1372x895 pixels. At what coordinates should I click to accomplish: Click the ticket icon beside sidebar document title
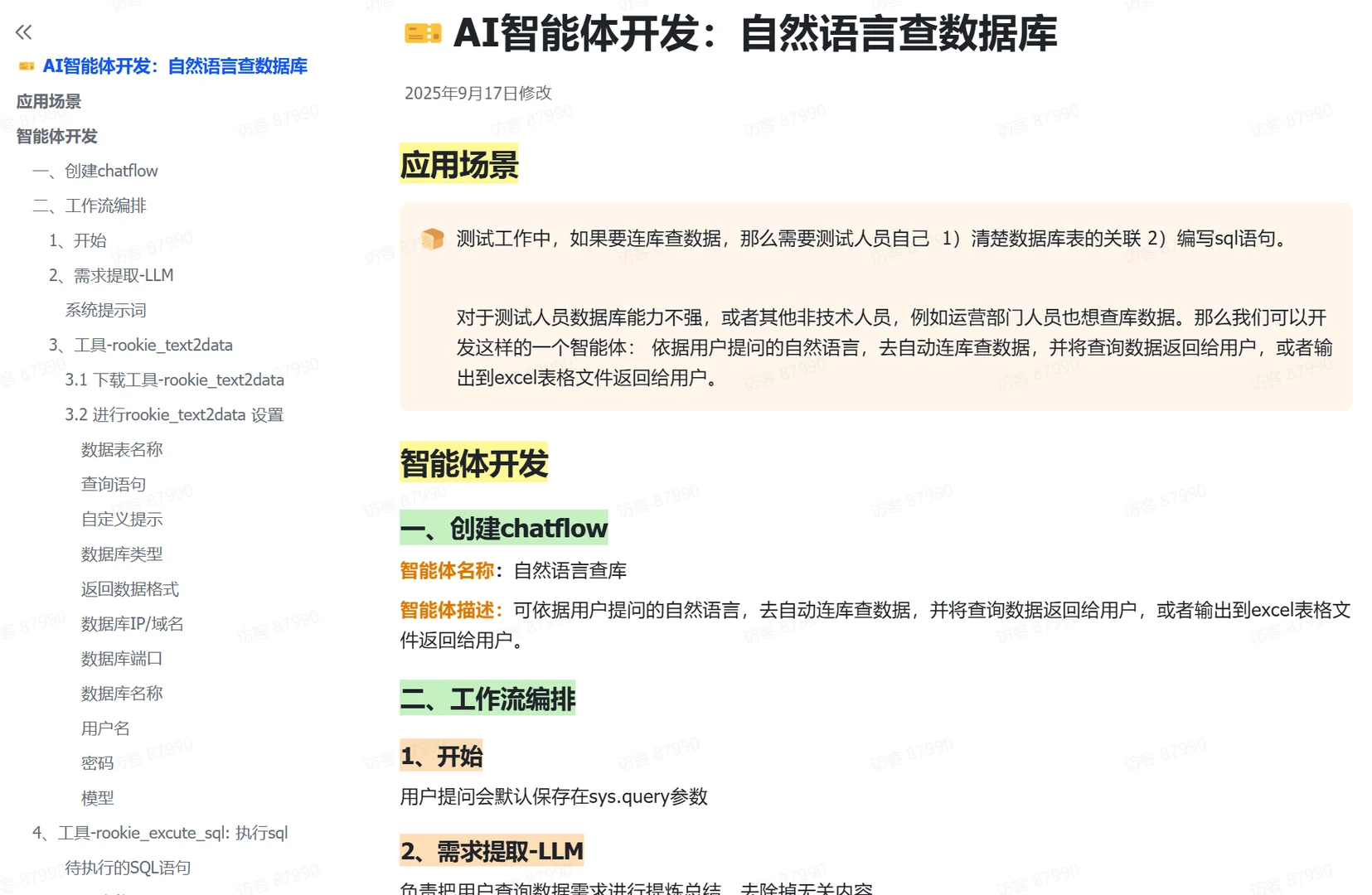[27, 66]
